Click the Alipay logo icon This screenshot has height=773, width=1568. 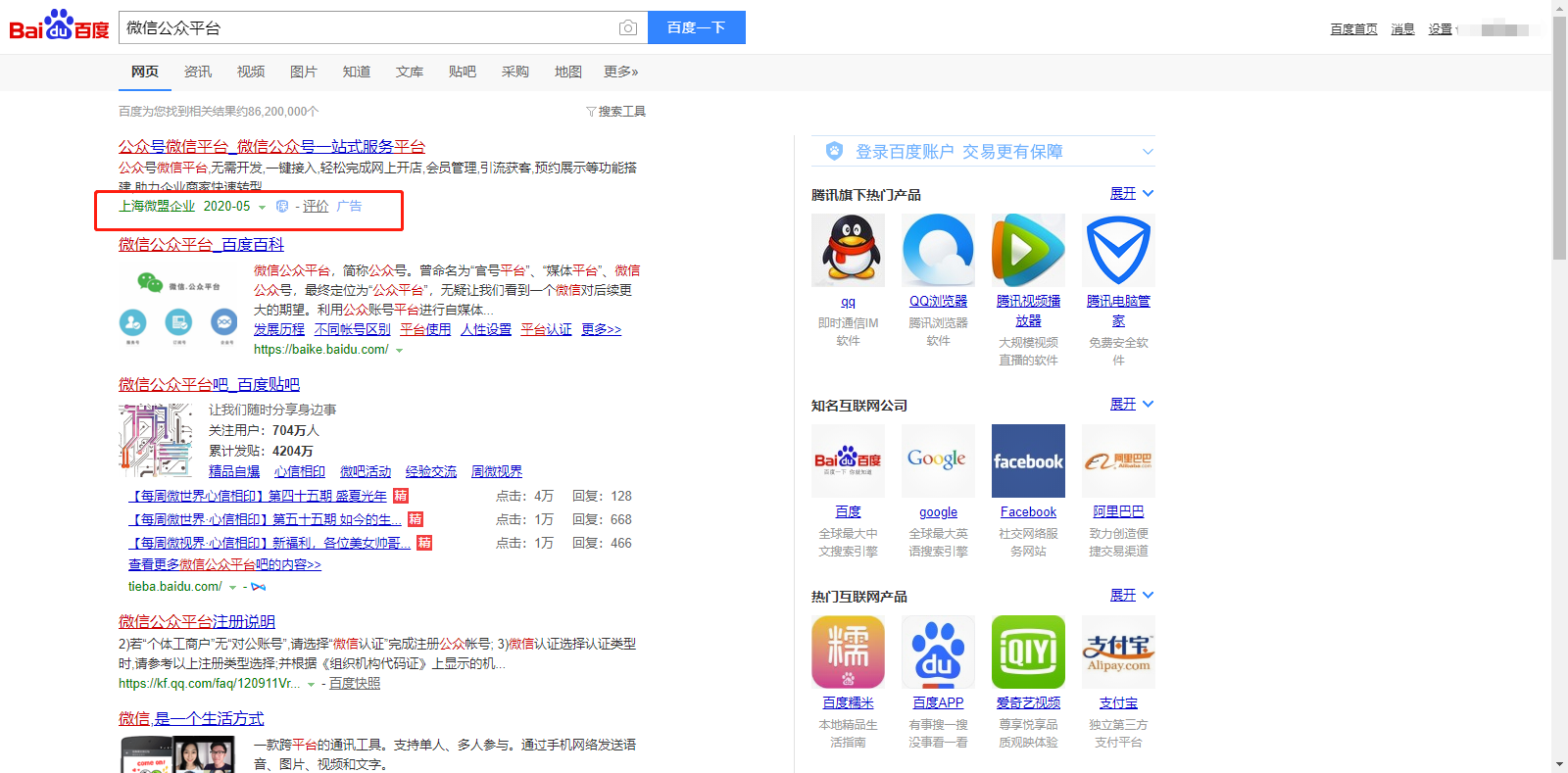coord(1118,652)
